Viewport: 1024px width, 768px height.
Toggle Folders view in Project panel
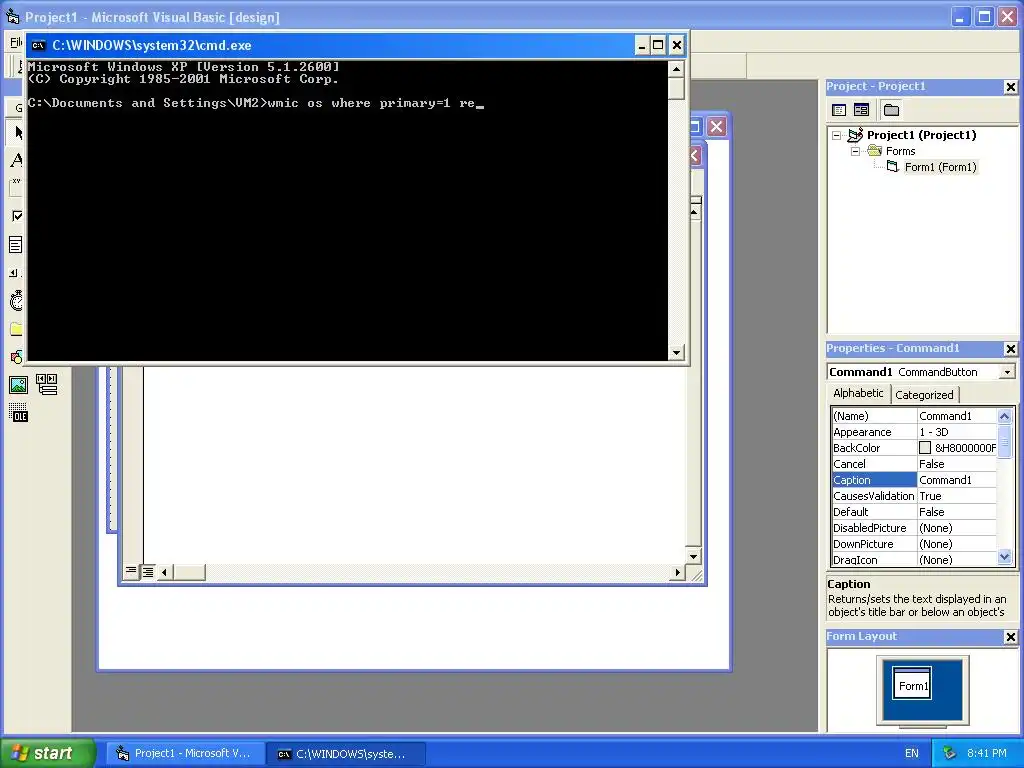click(891, 110)
